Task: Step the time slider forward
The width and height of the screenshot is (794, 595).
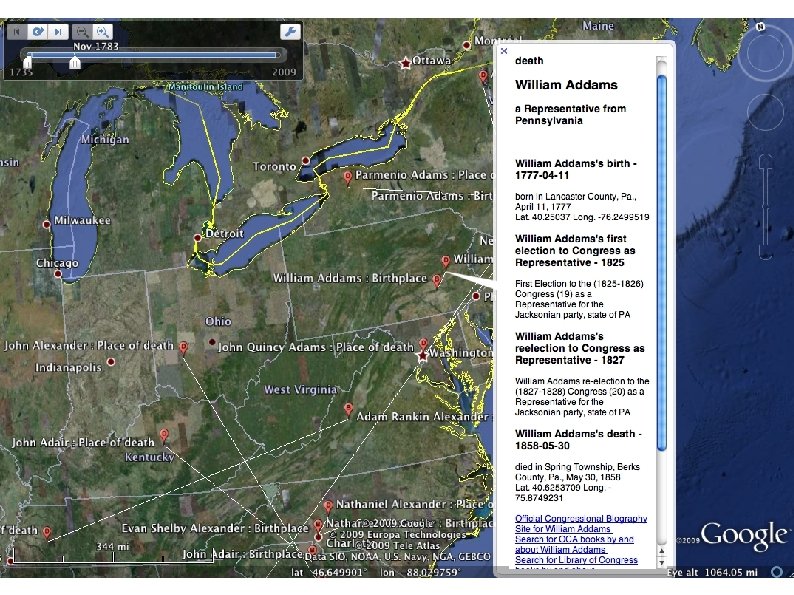Action: pyautogui.click(x=58, y=32)
